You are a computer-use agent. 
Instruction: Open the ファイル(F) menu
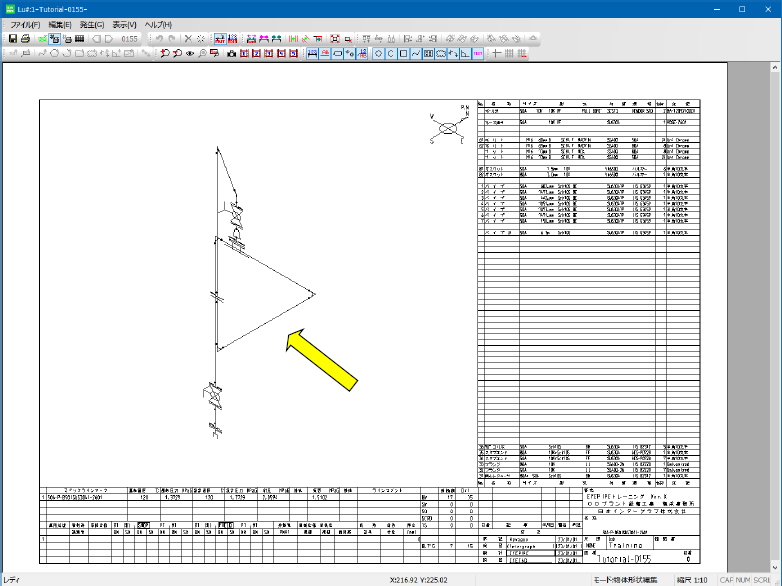25,24
